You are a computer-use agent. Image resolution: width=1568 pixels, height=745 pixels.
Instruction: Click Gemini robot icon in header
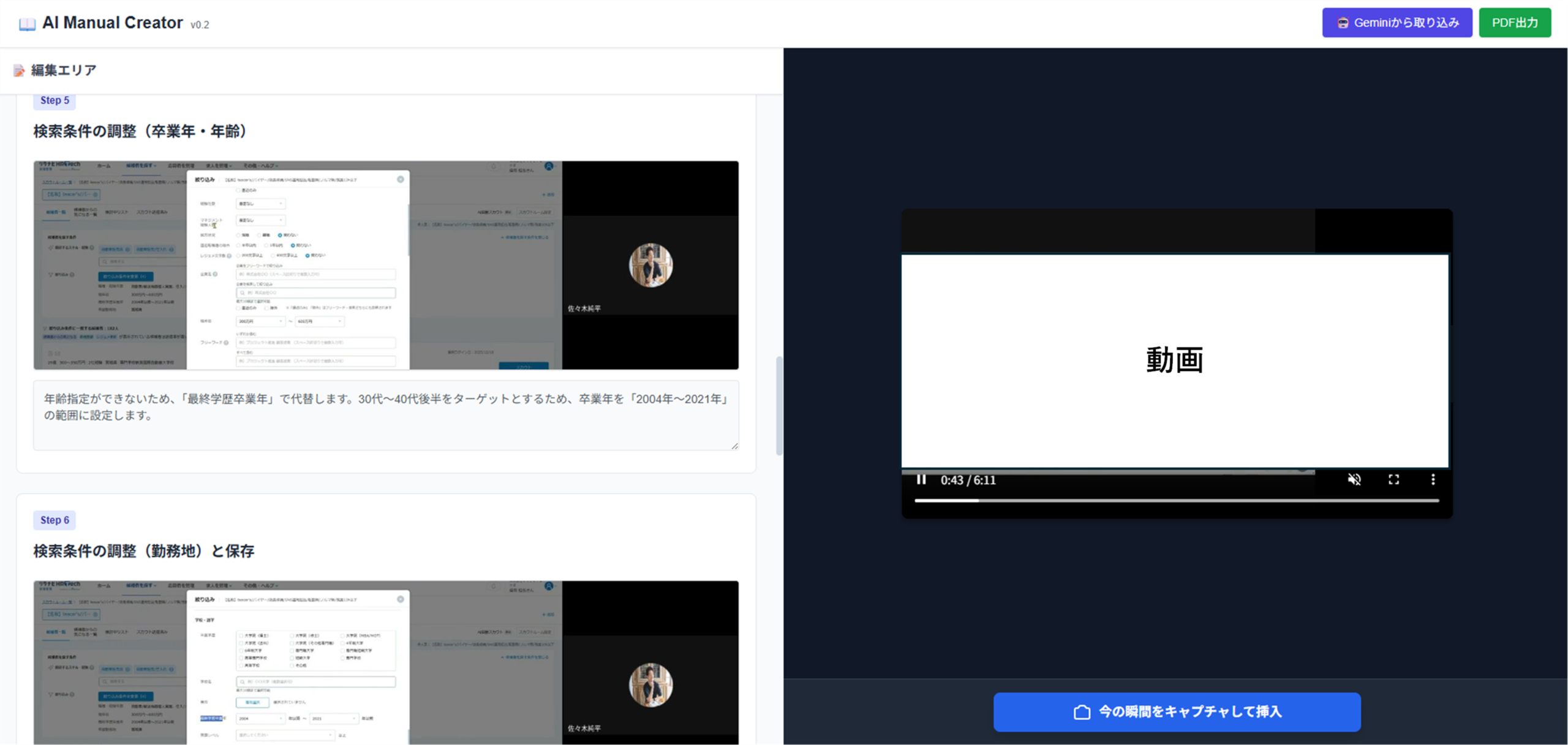coord(1343,23)
